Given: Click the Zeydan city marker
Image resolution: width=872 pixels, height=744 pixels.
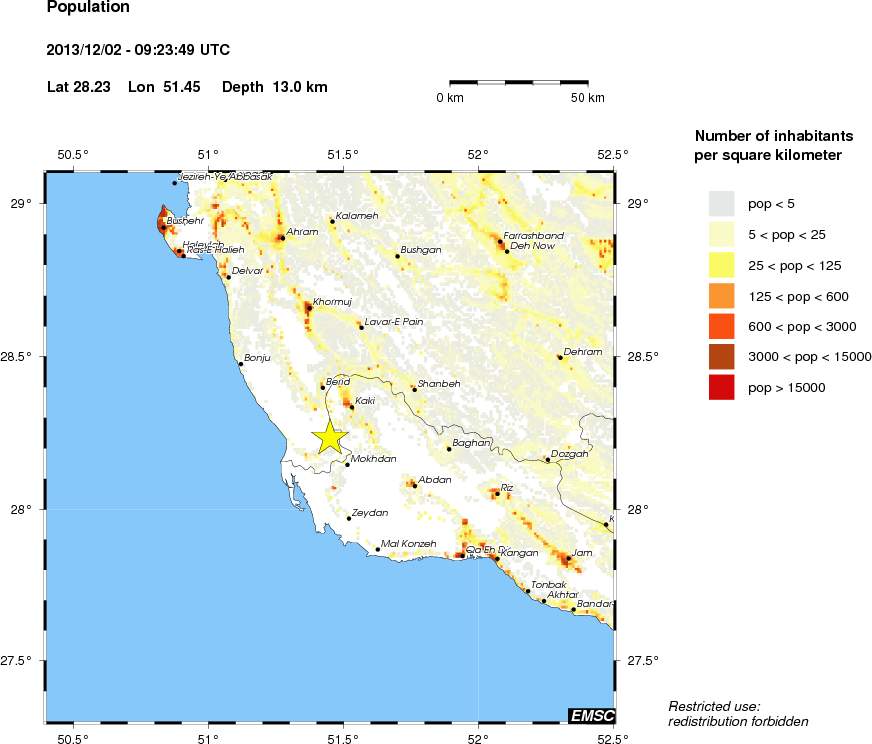Looking at the screenshot, I should point(349,518).
